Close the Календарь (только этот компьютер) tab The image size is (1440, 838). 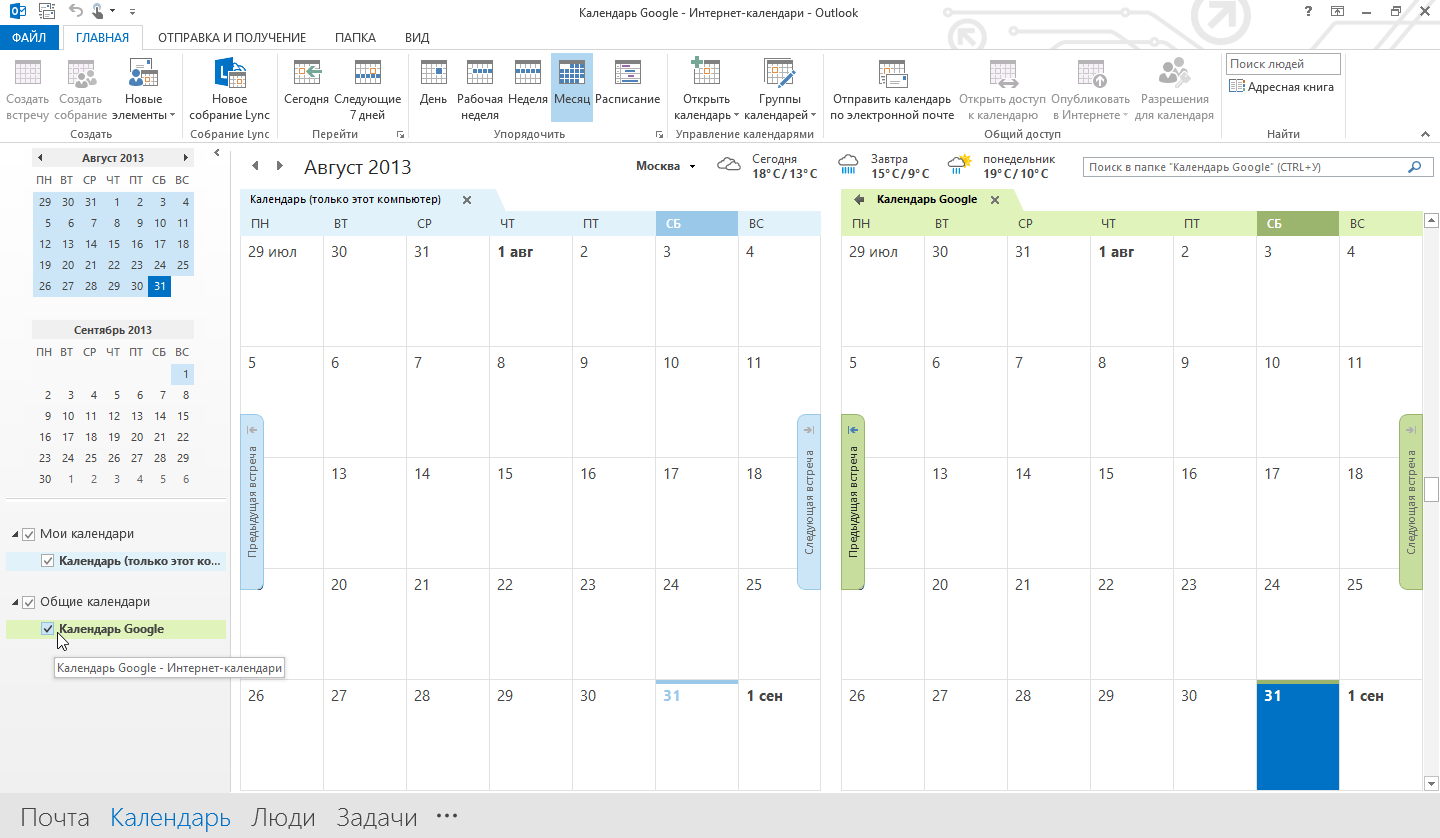point(467,200)
